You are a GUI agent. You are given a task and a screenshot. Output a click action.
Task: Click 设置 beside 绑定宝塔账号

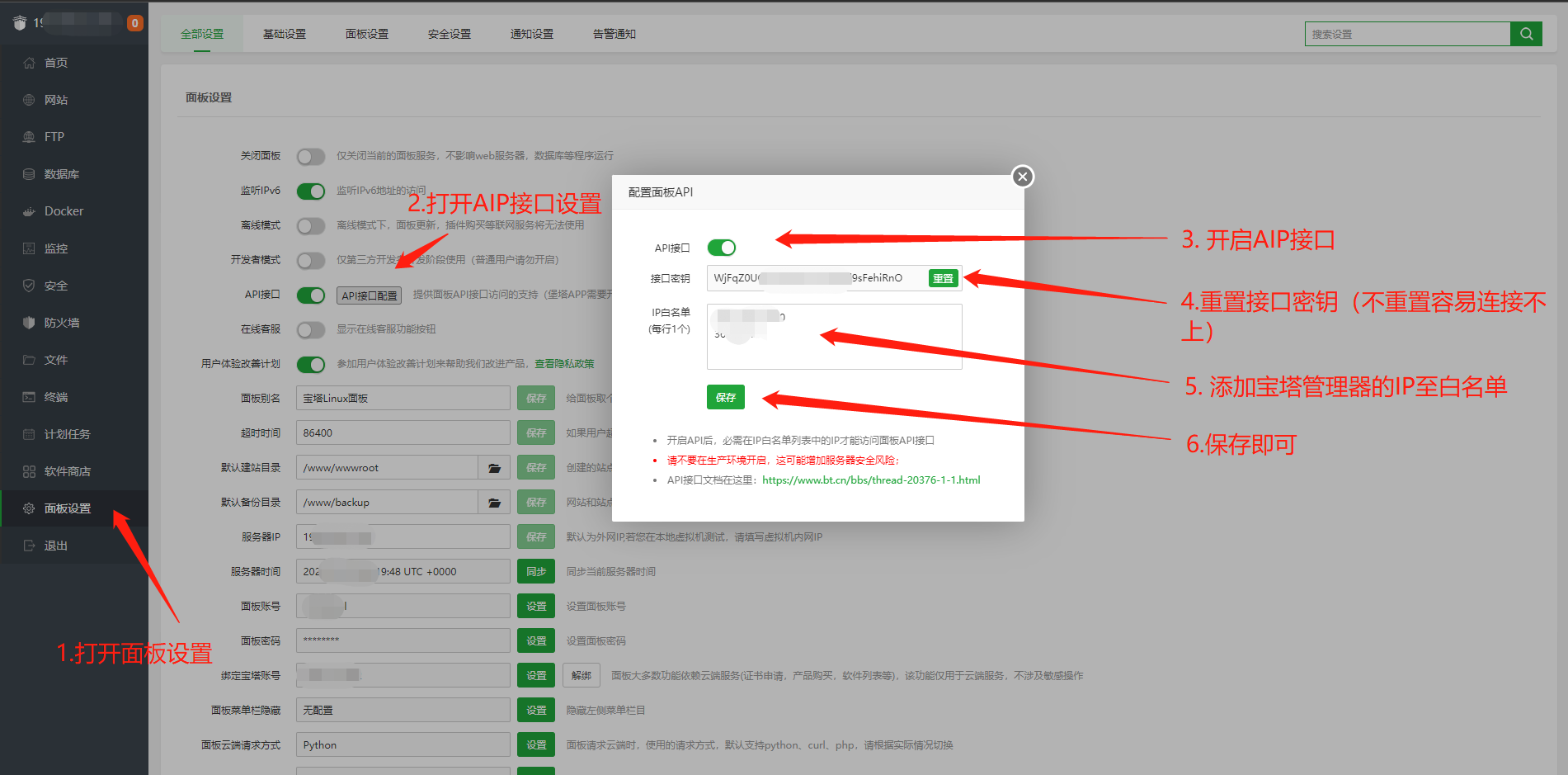point(536,676)
